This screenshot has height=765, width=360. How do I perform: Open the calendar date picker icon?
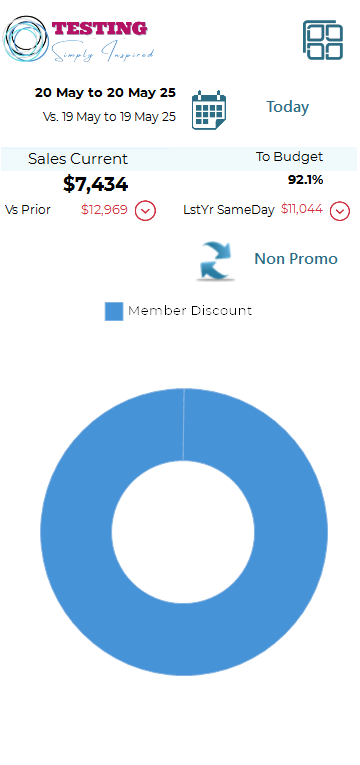(x=209, y=110)
